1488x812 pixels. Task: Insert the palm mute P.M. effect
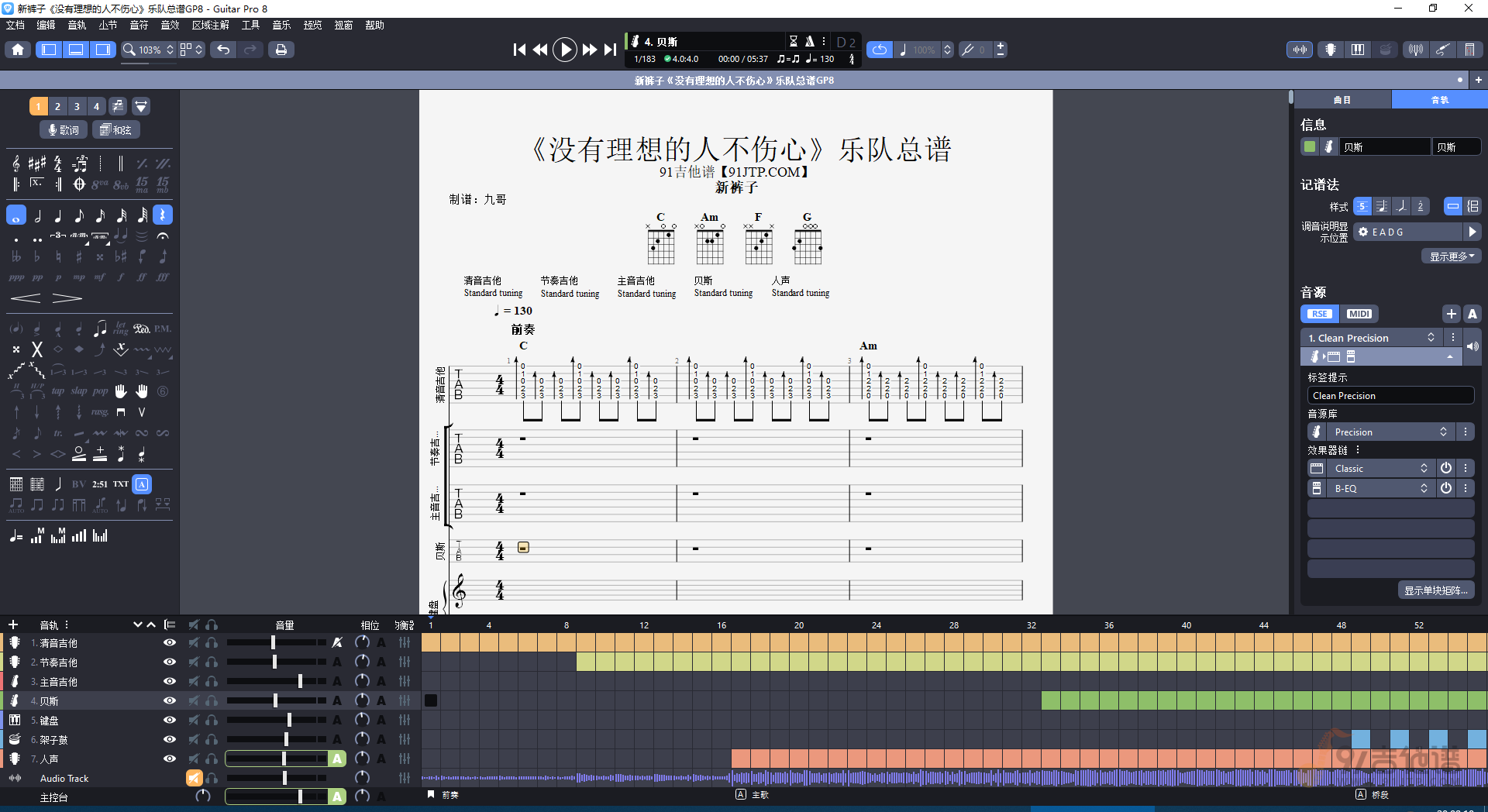tap(163, 329)
